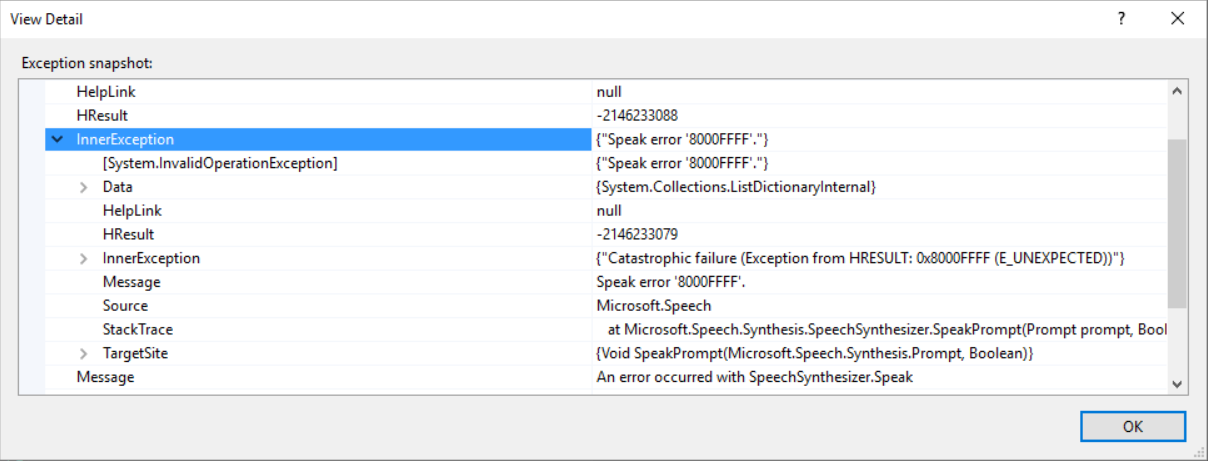
Task: Click the Catastrophic failure exception value
Action: 861,259
